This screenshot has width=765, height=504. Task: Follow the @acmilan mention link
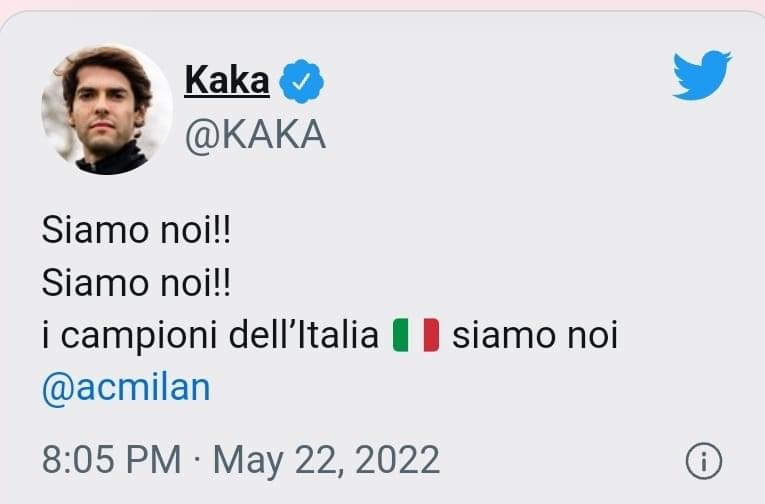pyautogui.click(x=126, y=388)
